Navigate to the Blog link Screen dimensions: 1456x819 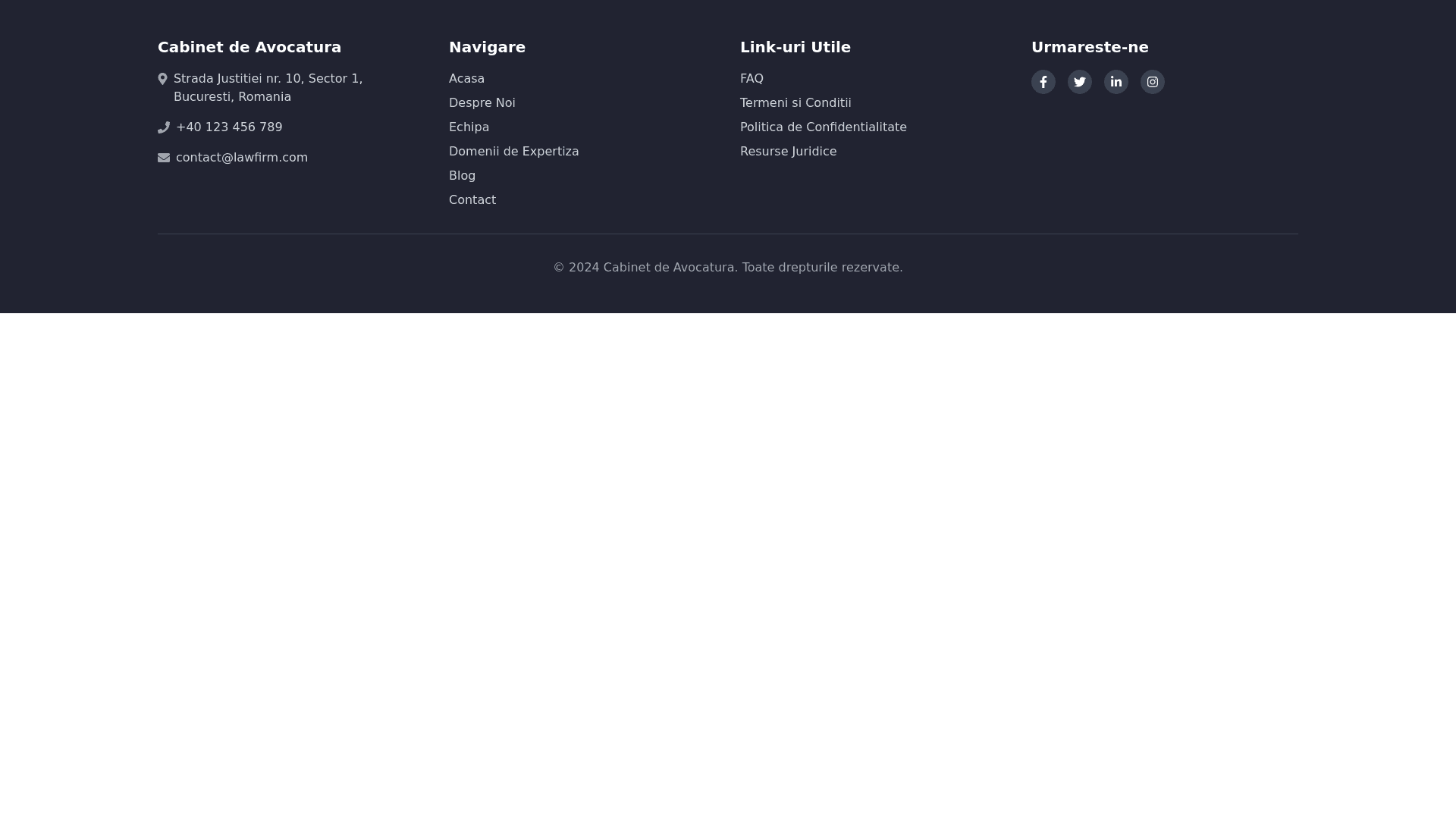(x=462, y=176)
